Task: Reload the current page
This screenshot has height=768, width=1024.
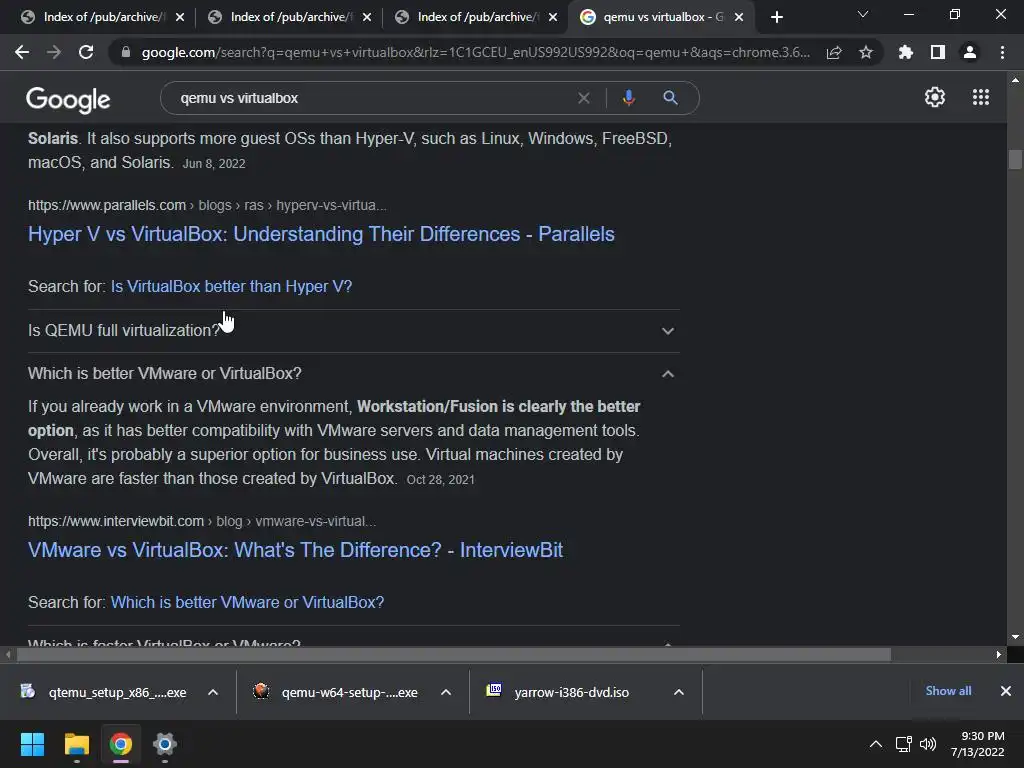Action: point(86,52)
